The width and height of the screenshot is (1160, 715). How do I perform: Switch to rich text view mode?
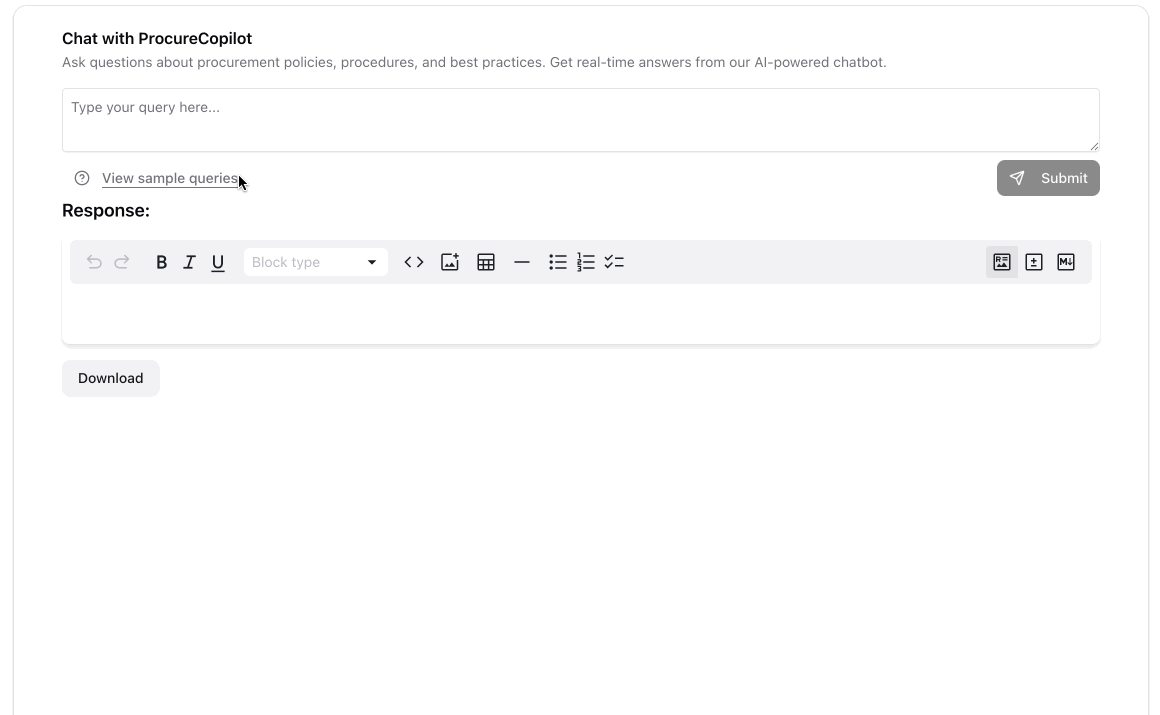(1002, 262)
